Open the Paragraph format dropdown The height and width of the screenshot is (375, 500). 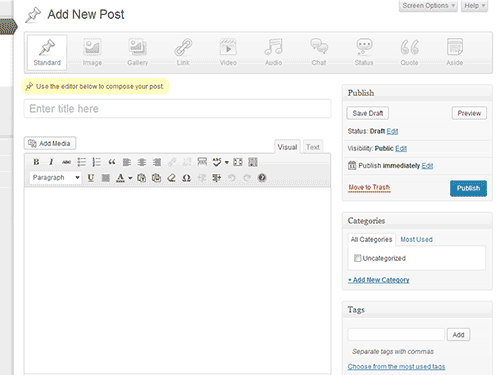point(55,178)
